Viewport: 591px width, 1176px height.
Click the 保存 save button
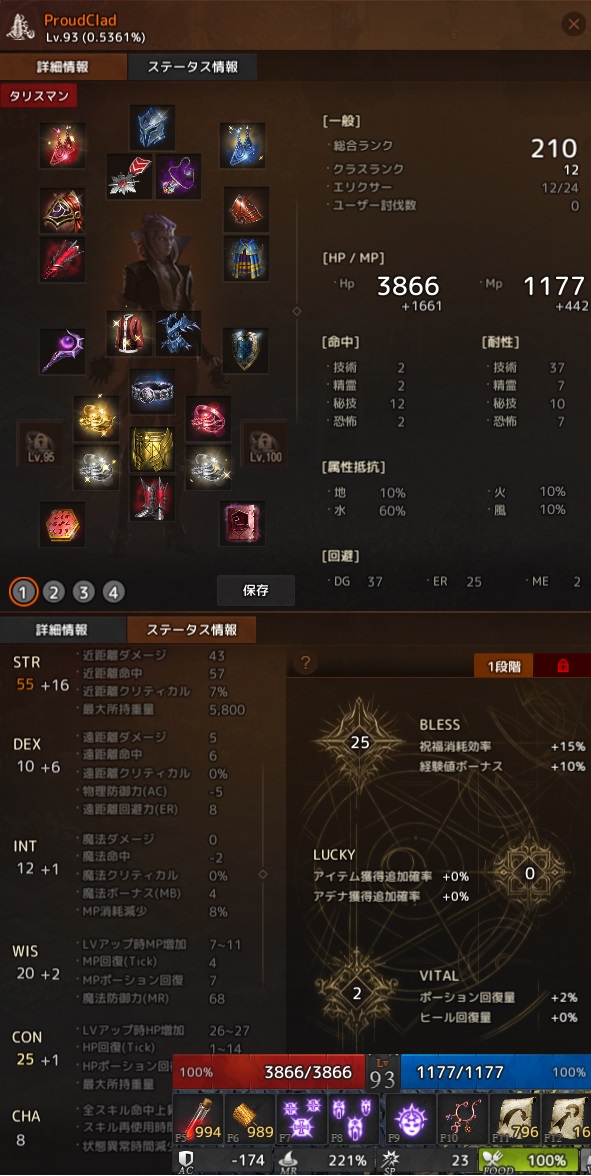[256, 590]
